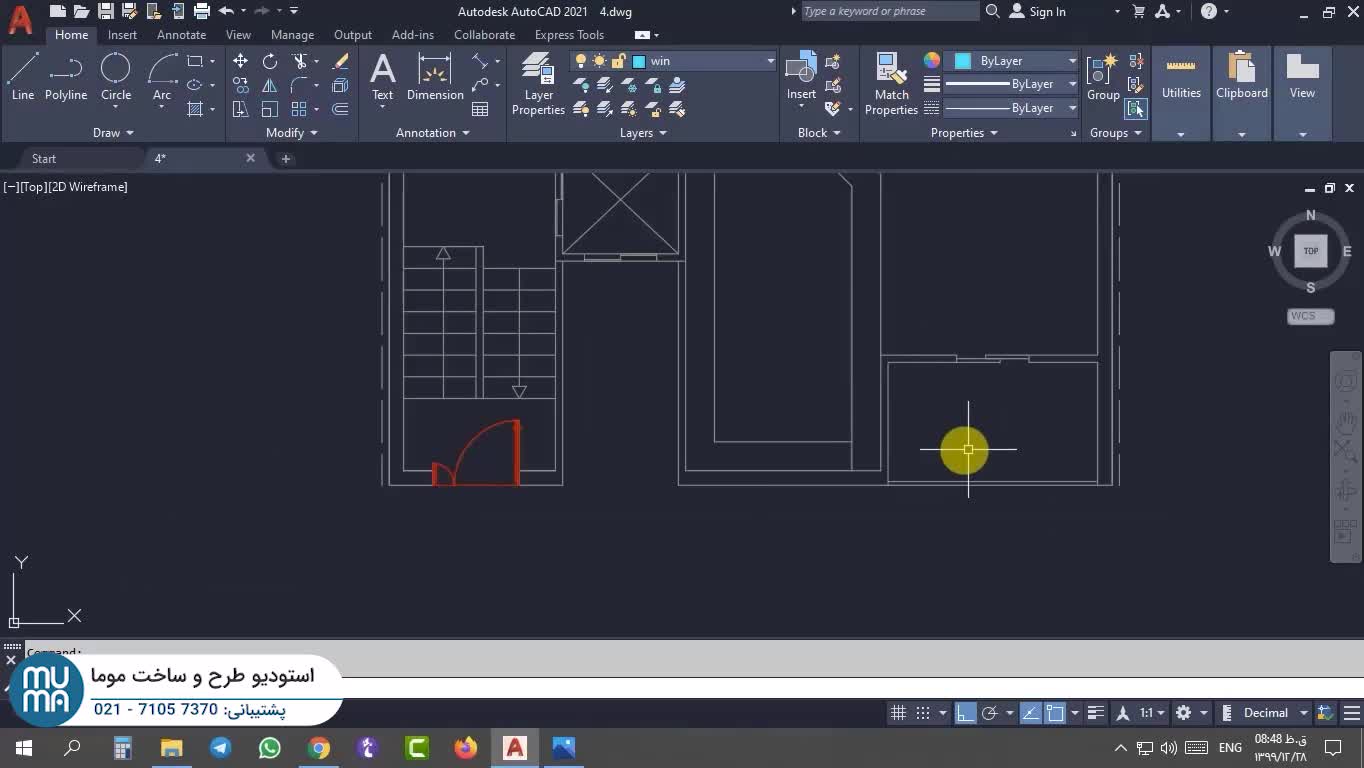Toggle Ortho mode in the status bar
Screen dimensions: 1364x768
pyautogui.click(x=965, y=713)
